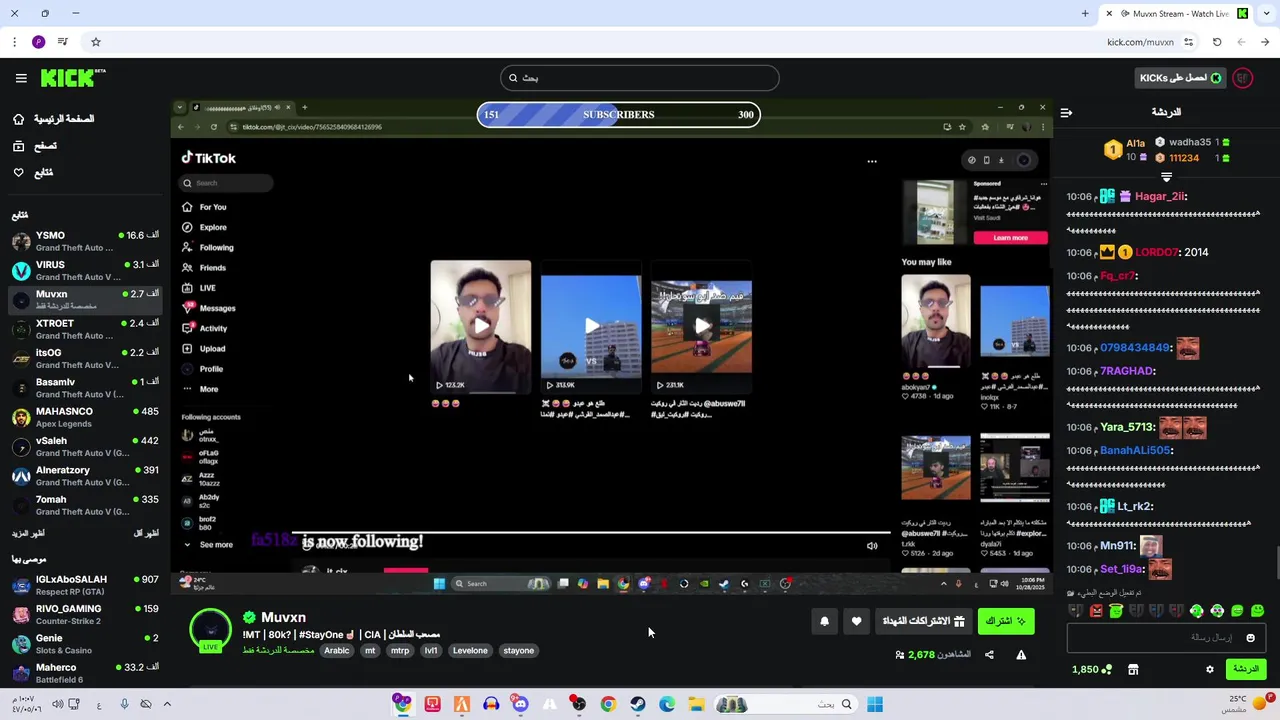The image size is (1280, 720).
Task: Click the gifted subscriptions button
Action: pyautogui.click(x=923, y=621)
